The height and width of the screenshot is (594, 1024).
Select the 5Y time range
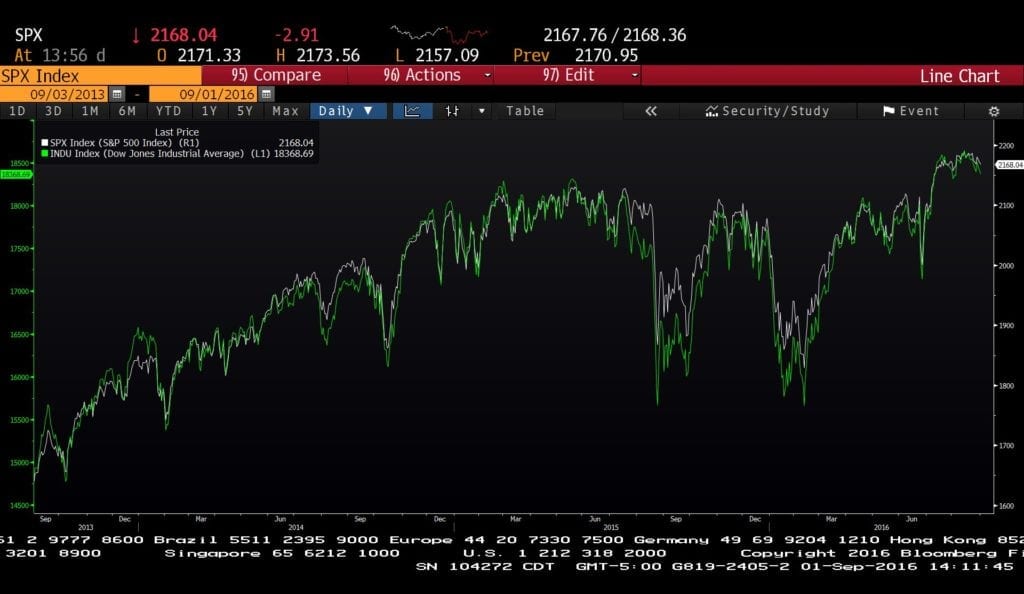(245, 111)
